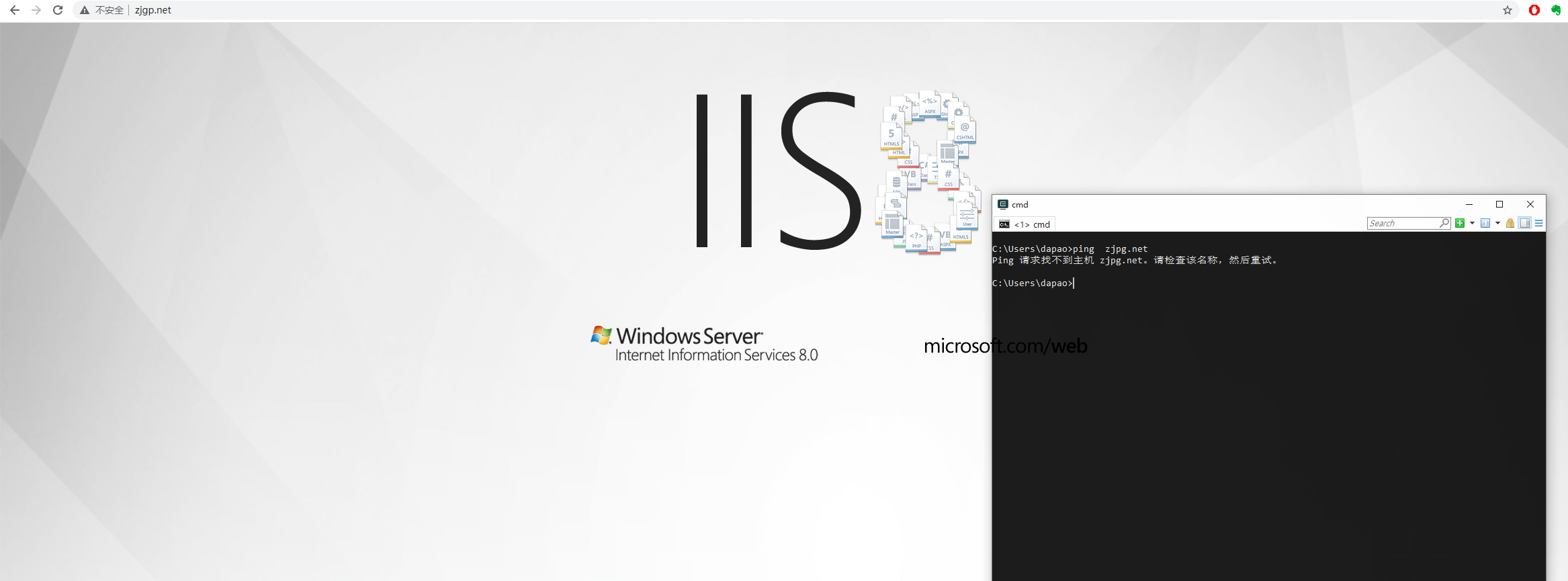The width and height of the screenshot is (1568, 581).
Task: Create a new console with green plus
Action: [1460, 223]
